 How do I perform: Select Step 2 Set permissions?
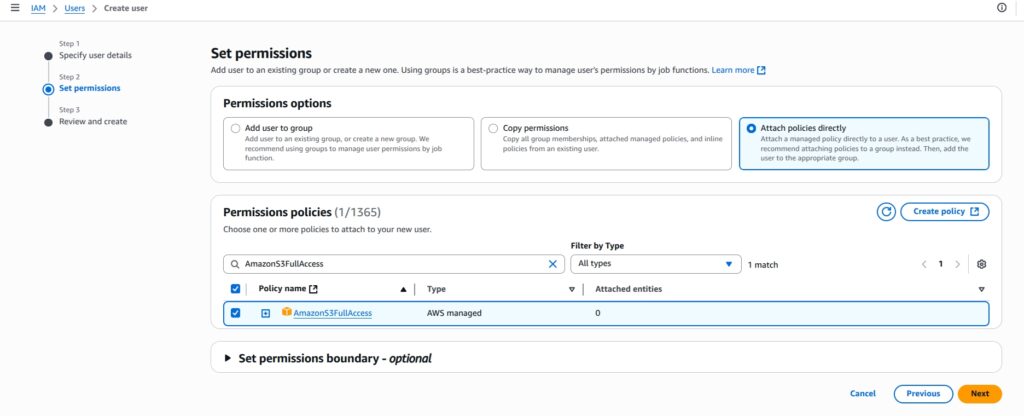pos(89,88)
